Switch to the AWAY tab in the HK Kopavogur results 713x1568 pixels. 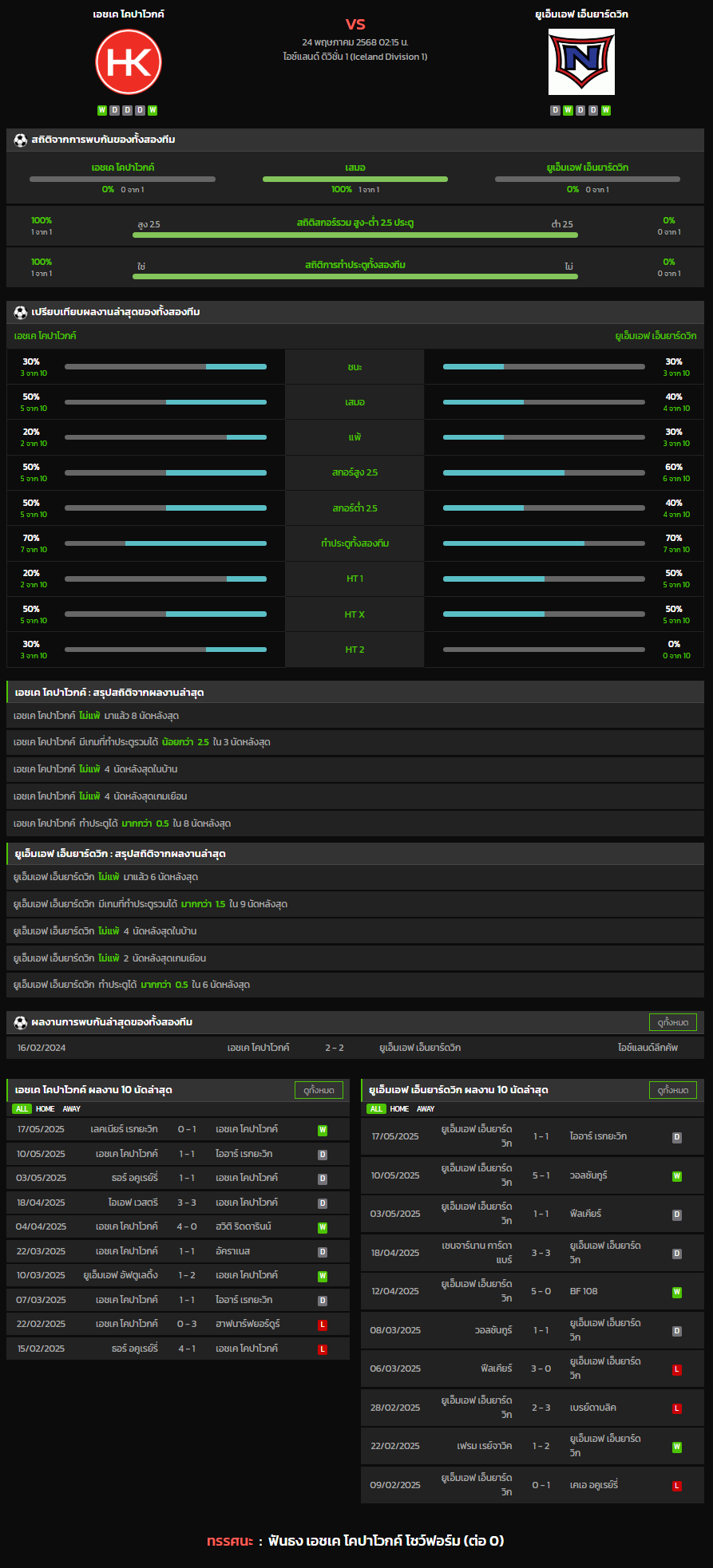(72, 1109)
